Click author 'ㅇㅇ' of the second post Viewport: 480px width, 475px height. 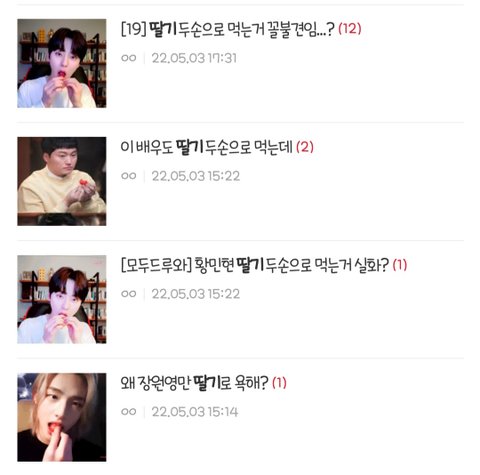(129, 176)
